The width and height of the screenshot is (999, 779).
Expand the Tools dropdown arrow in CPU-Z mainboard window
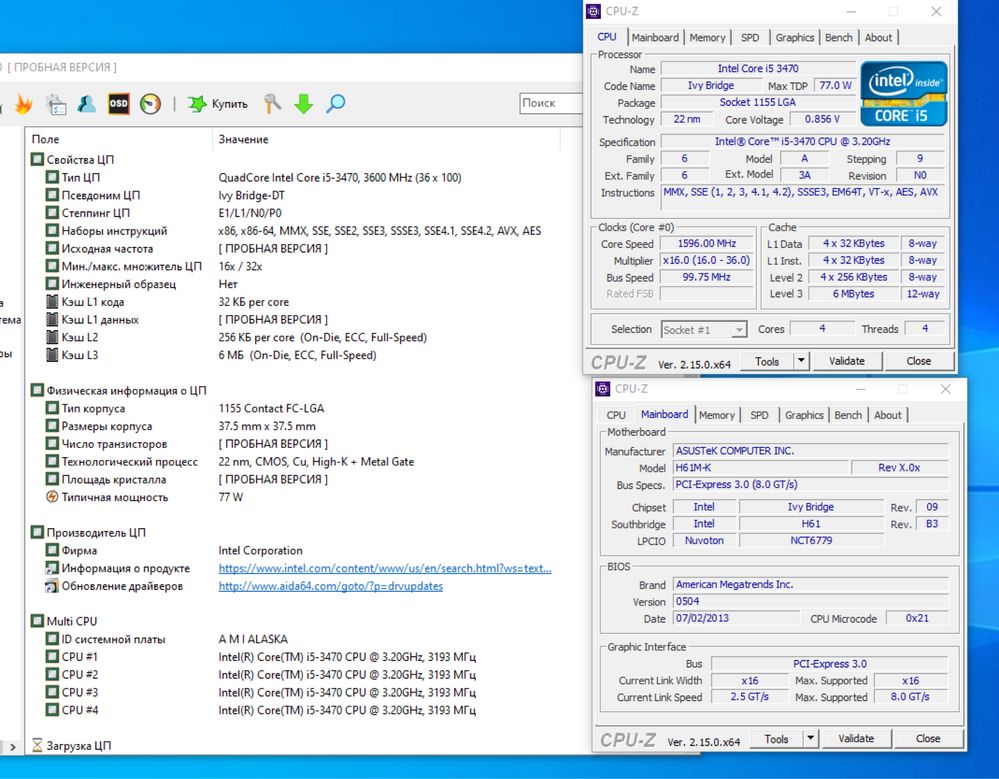[810, 739]
